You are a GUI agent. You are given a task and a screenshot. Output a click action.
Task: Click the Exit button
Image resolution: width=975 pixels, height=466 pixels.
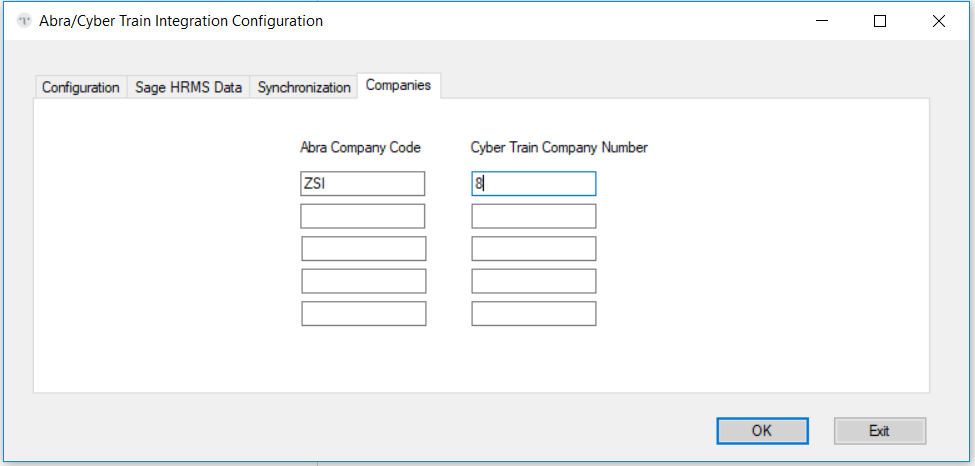[x=880, y=431]
